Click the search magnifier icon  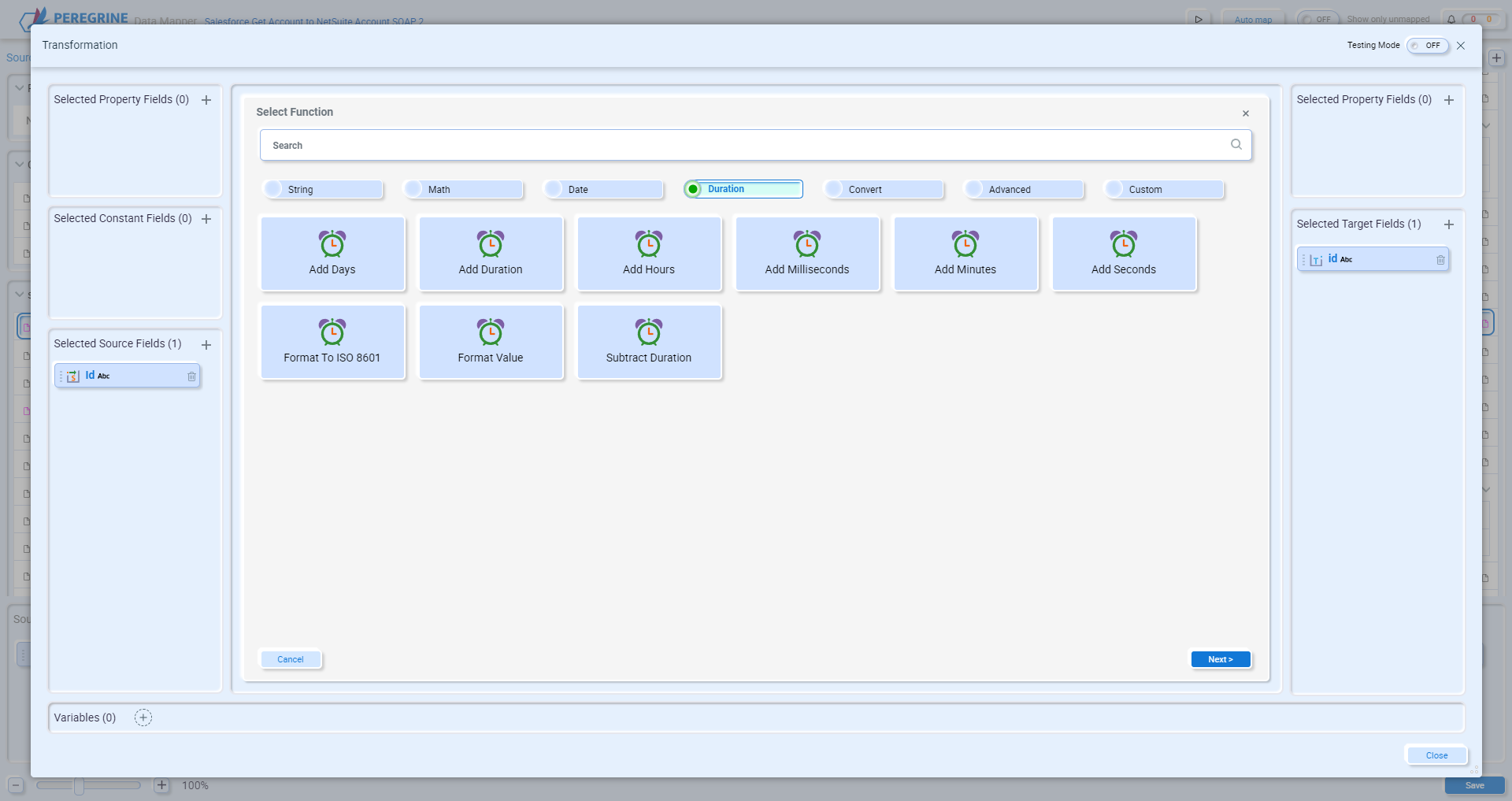(x=1236, y=145)
